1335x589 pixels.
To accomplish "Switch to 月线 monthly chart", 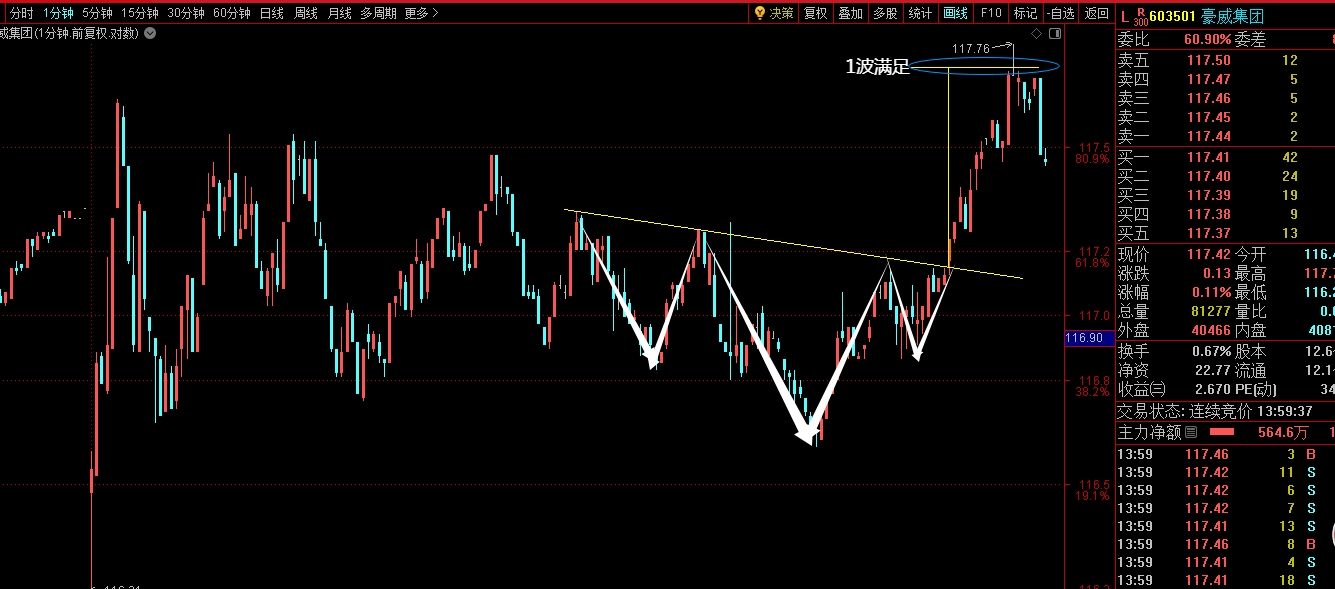I will 340,13.
